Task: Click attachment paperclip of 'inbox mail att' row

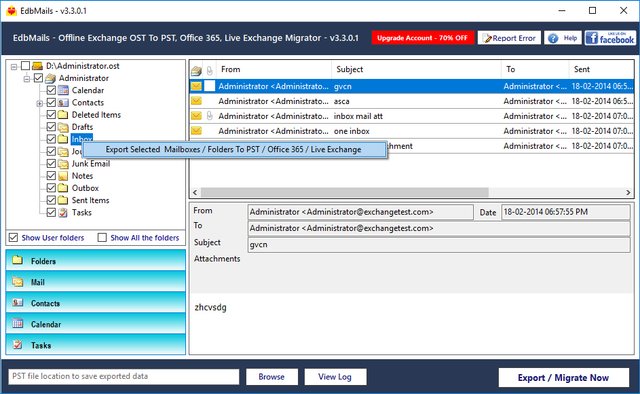Action: [209, 116]
